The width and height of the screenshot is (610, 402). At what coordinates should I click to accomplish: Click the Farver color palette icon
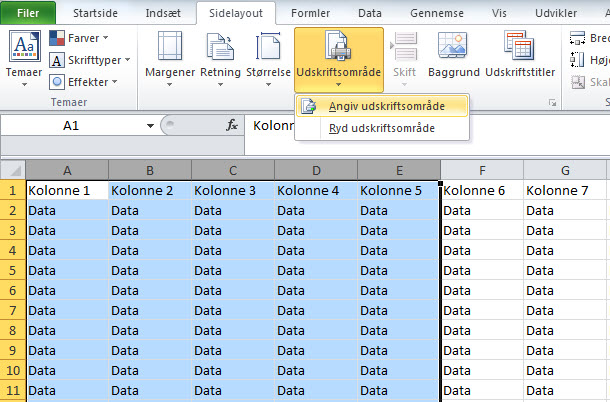(x=57, y=38)
